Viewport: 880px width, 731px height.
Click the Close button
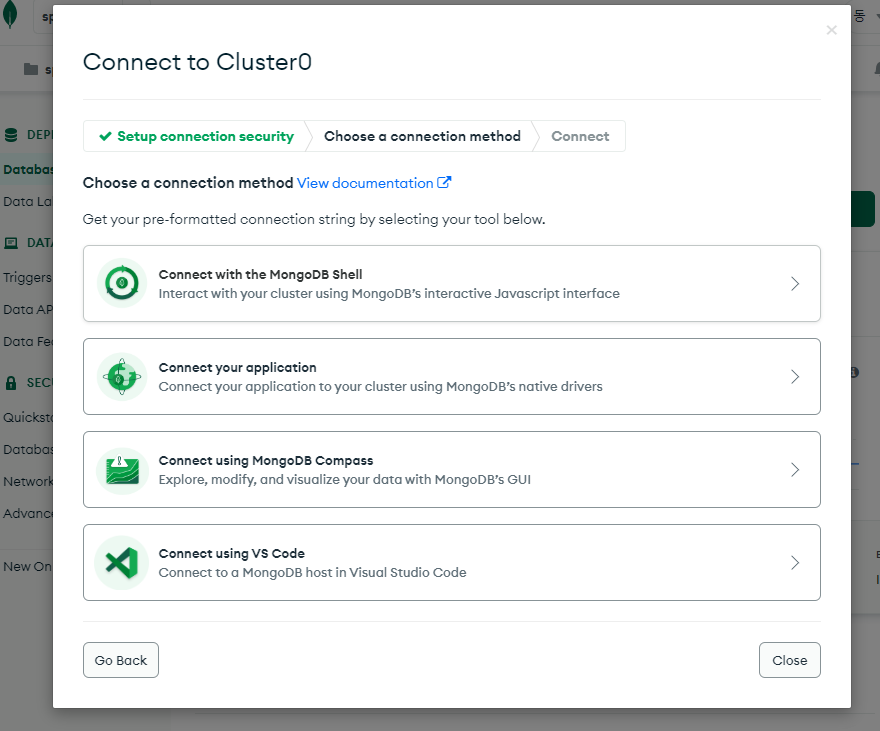click(790, 660)
